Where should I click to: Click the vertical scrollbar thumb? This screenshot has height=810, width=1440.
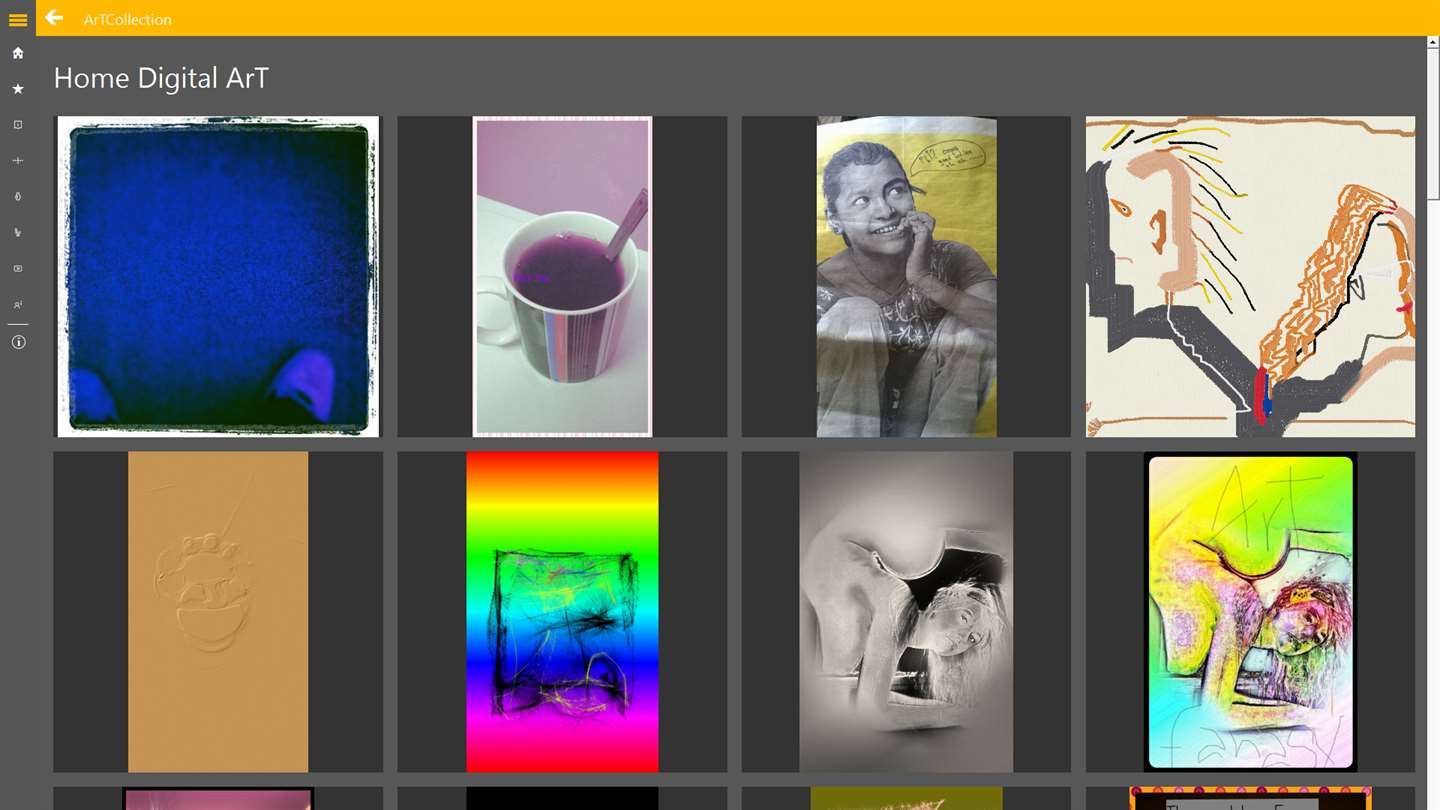pyautogui.click(x=1433, y=125)
